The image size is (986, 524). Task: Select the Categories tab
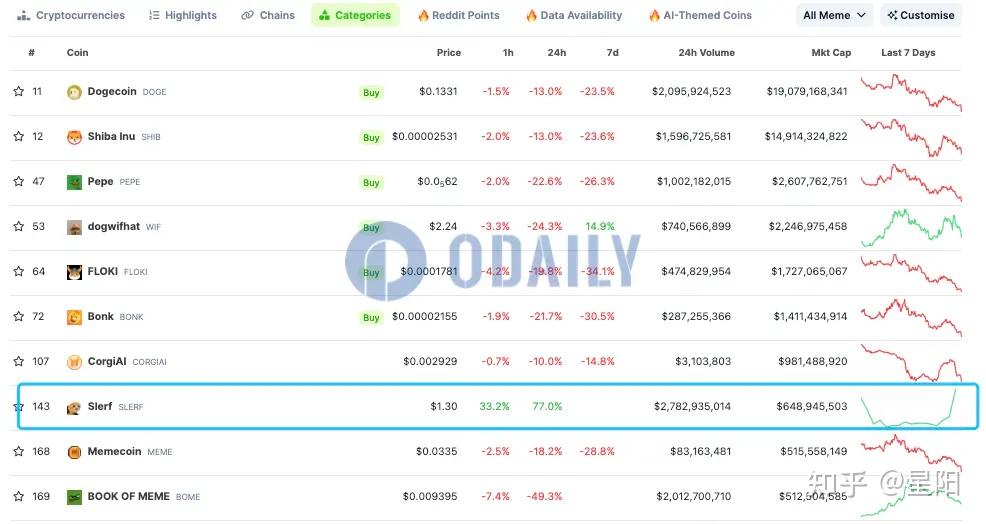(x=355, y=15)
